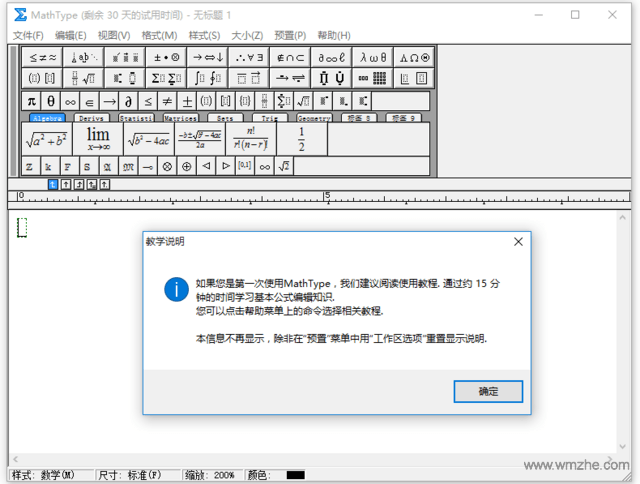
Task: Insert the n!/r!(n-r)! combination expression
Action: pyautogui.click(x=251, y=139)
